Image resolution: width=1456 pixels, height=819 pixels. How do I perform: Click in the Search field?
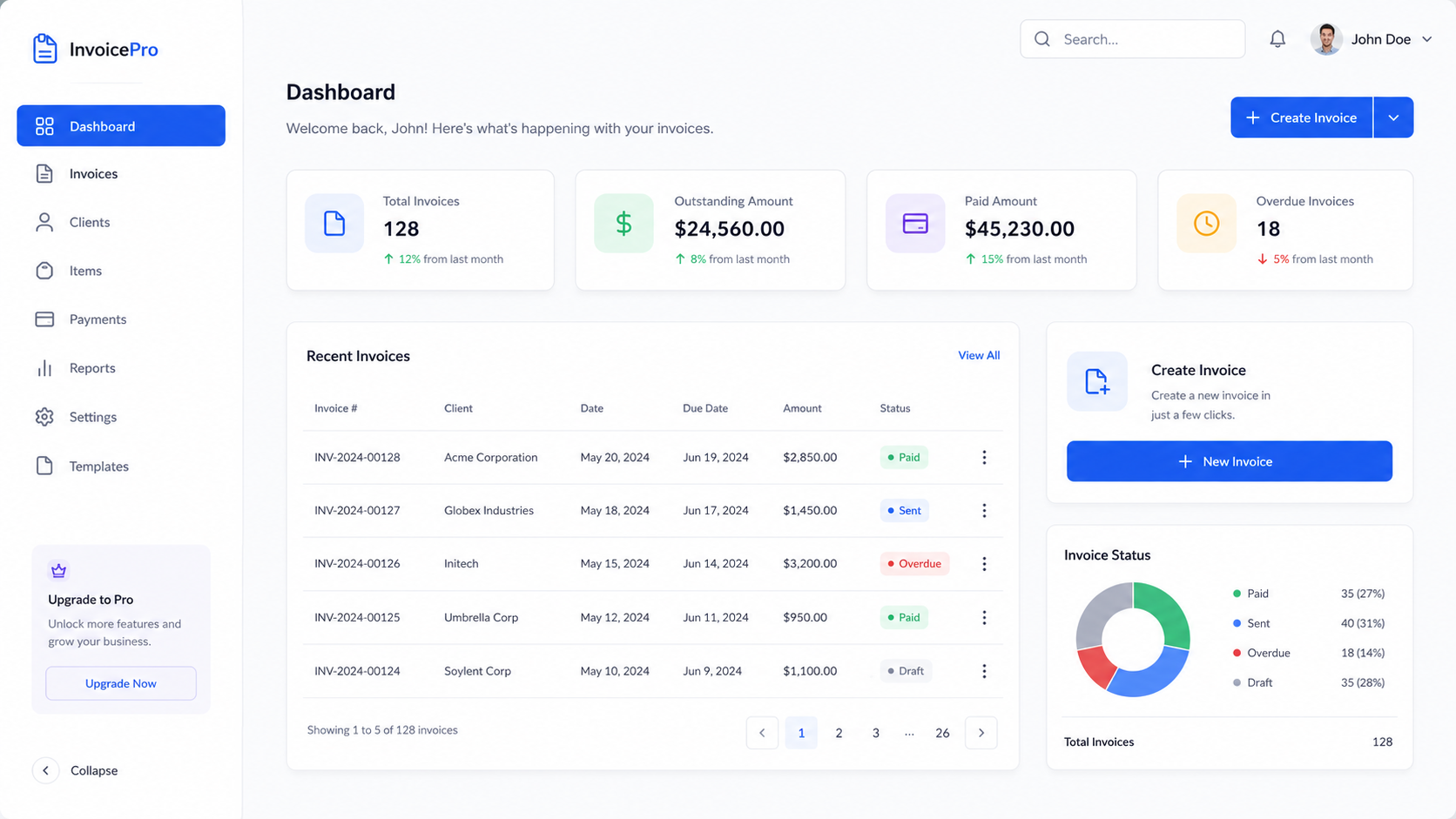[x=1133, y=39]
